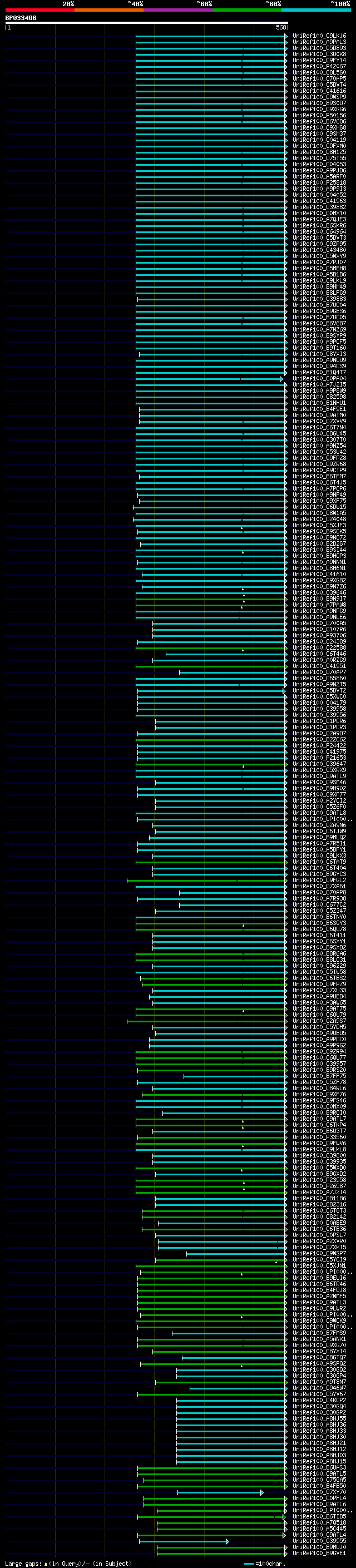The height and width of the screenshot is (1568, 356).
Task: Select hit label UniRef100_A5BFY1
Action: (319, 850)
